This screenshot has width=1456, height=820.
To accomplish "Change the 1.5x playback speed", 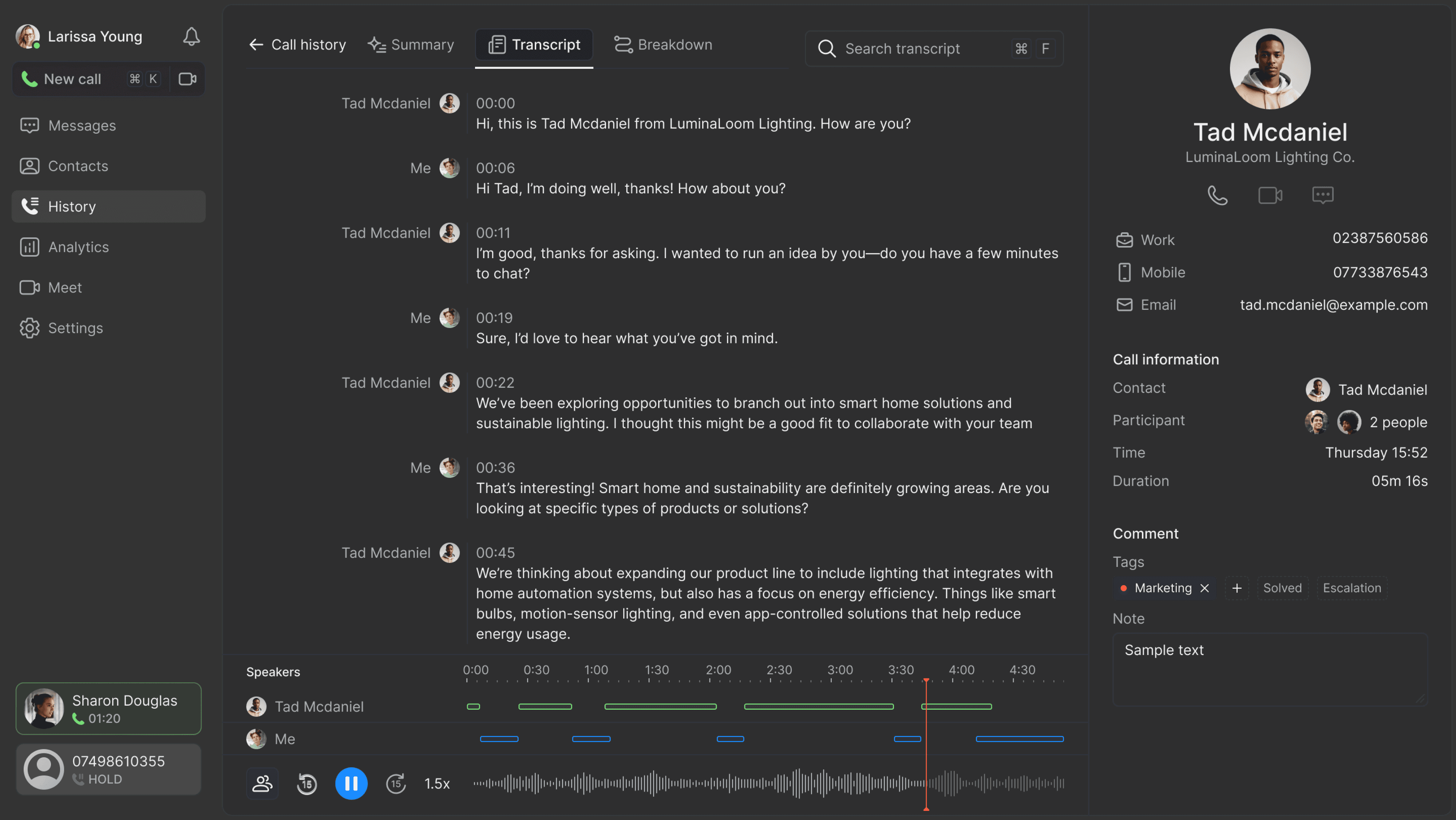I will tap(437, 783).
